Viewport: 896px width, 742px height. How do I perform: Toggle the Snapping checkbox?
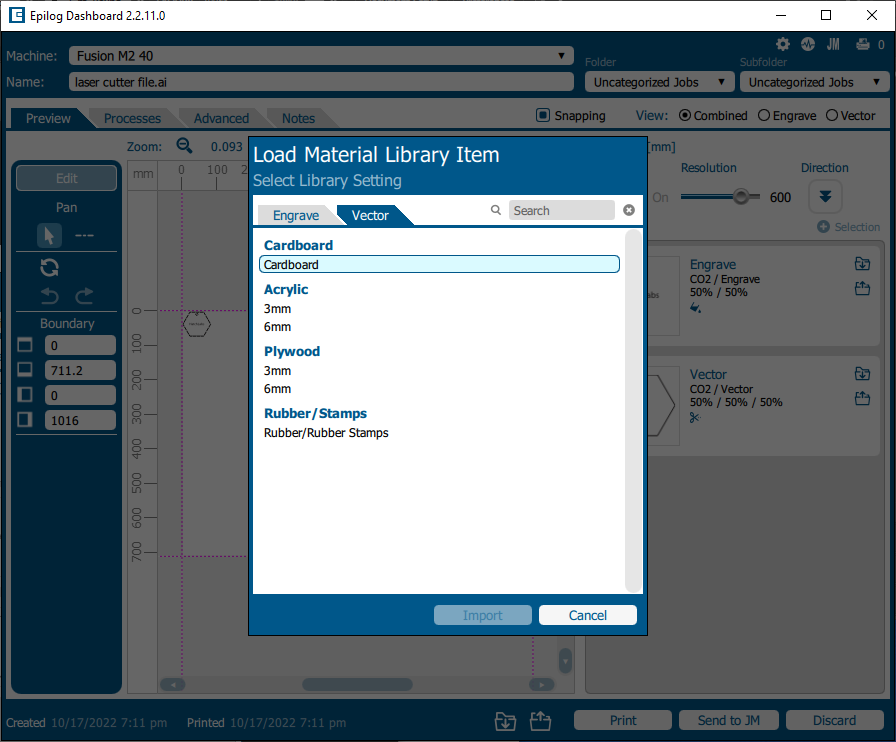[543, 116]
